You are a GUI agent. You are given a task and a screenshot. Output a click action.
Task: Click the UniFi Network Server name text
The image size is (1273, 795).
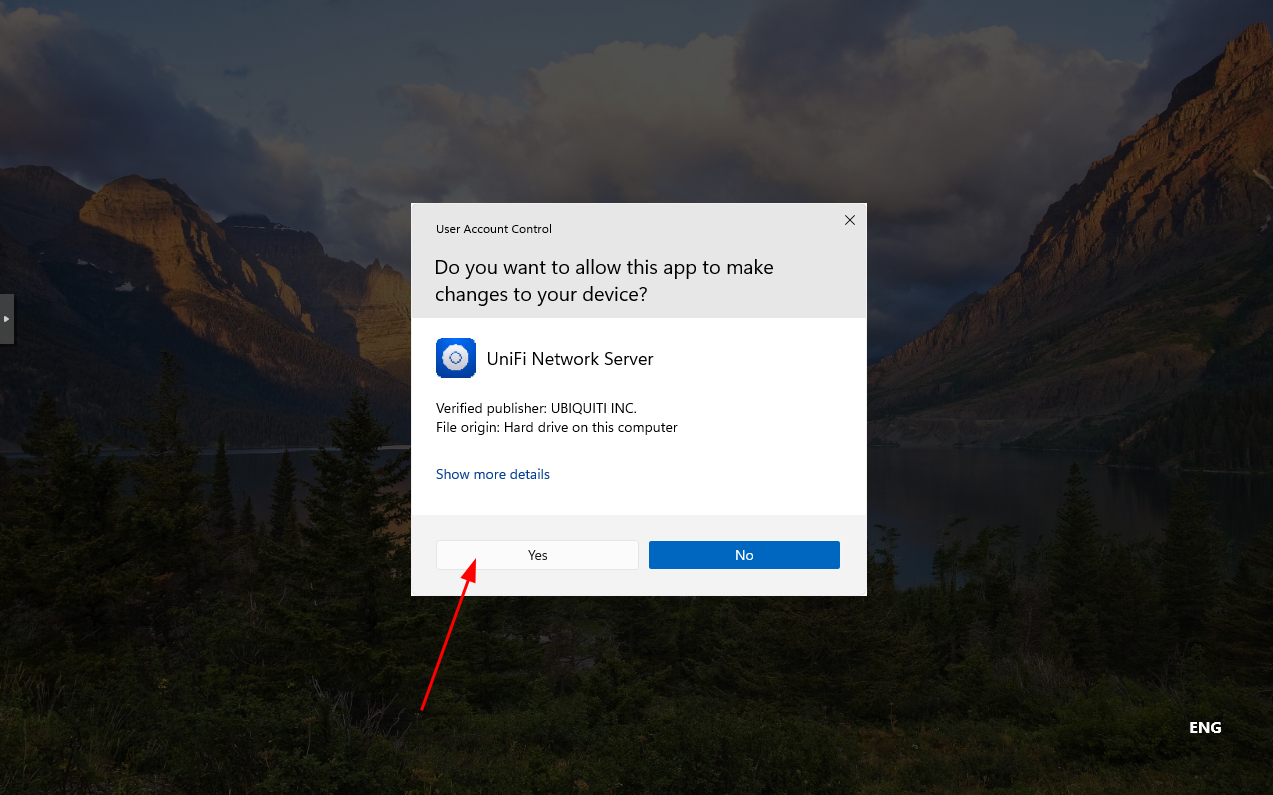point(569,359)
